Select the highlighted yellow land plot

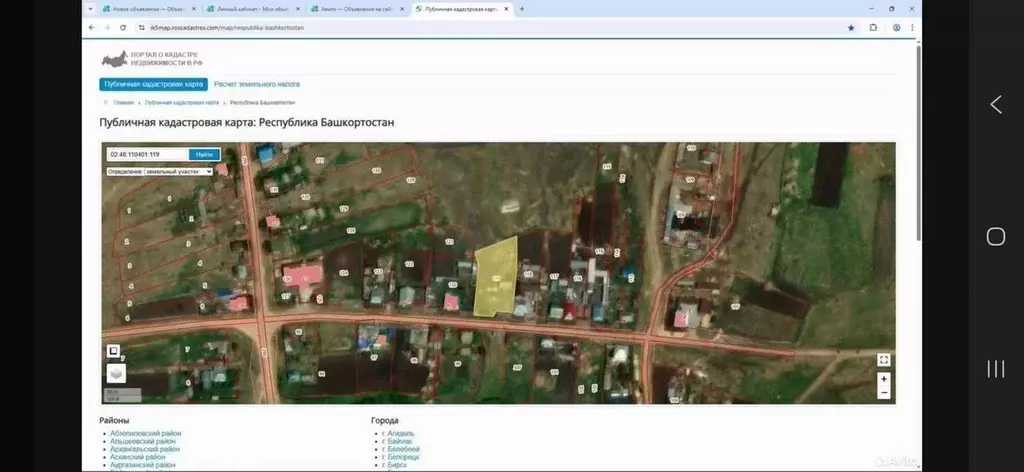point(497,278)
